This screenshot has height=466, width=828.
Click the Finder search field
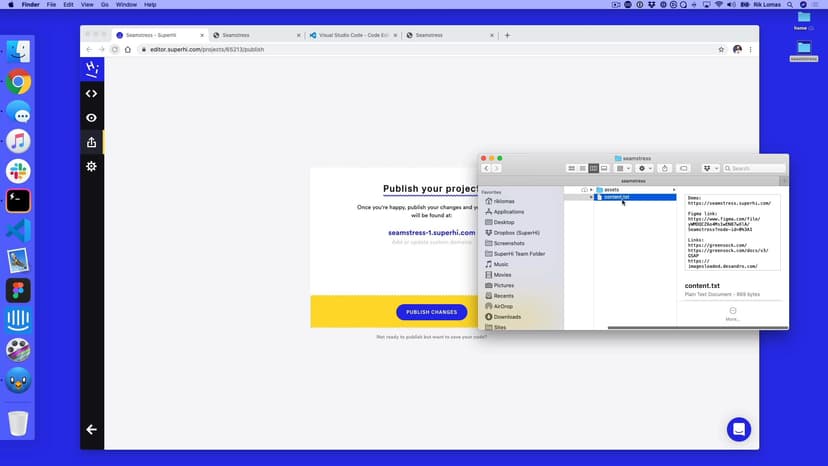(x=757, y=168)
